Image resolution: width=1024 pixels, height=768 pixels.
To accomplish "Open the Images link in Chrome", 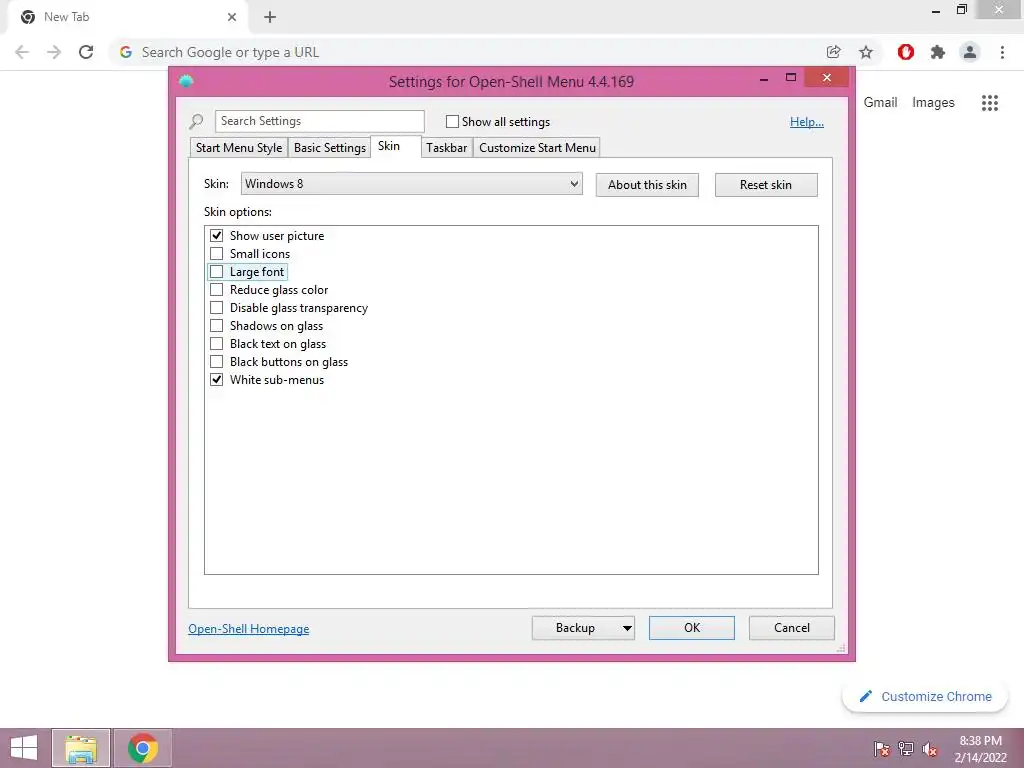I will [x=933, y=103].
